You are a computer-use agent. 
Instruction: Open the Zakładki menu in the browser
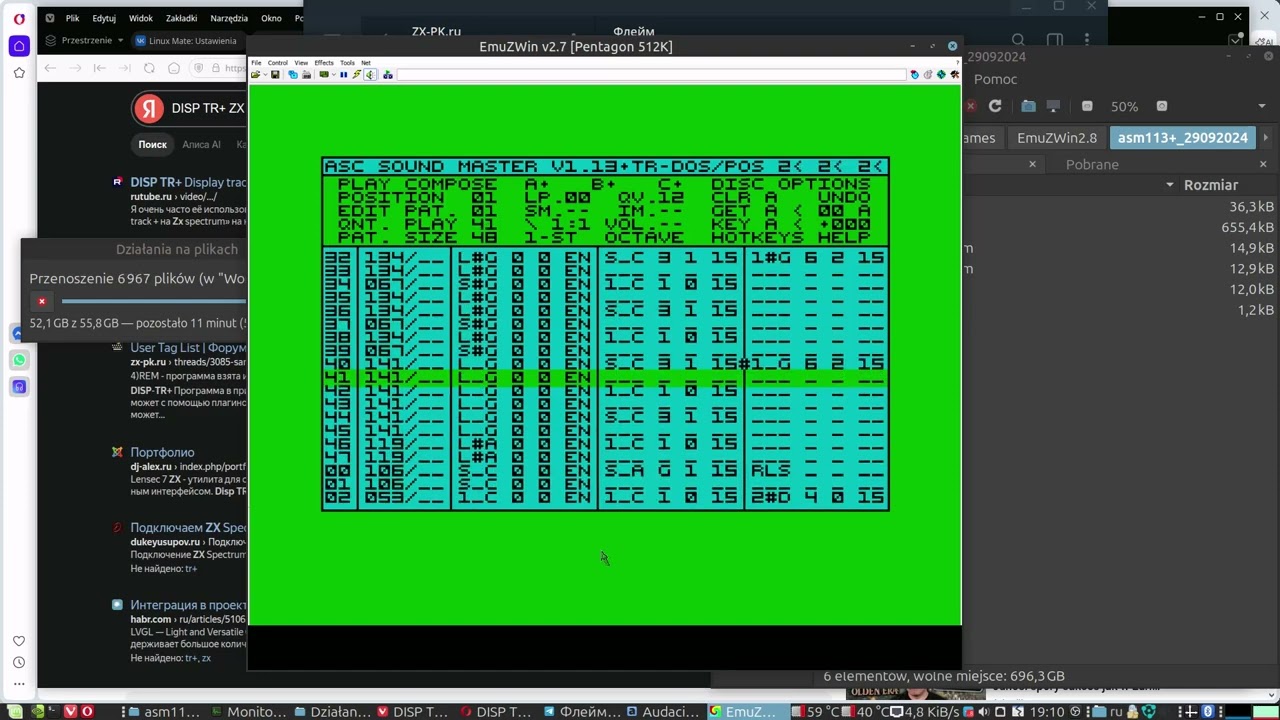pos(181,18)
